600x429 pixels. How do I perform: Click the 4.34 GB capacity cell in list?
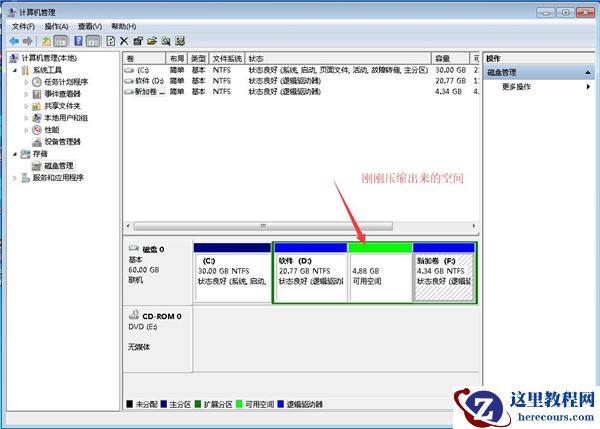tap(448, 91)
